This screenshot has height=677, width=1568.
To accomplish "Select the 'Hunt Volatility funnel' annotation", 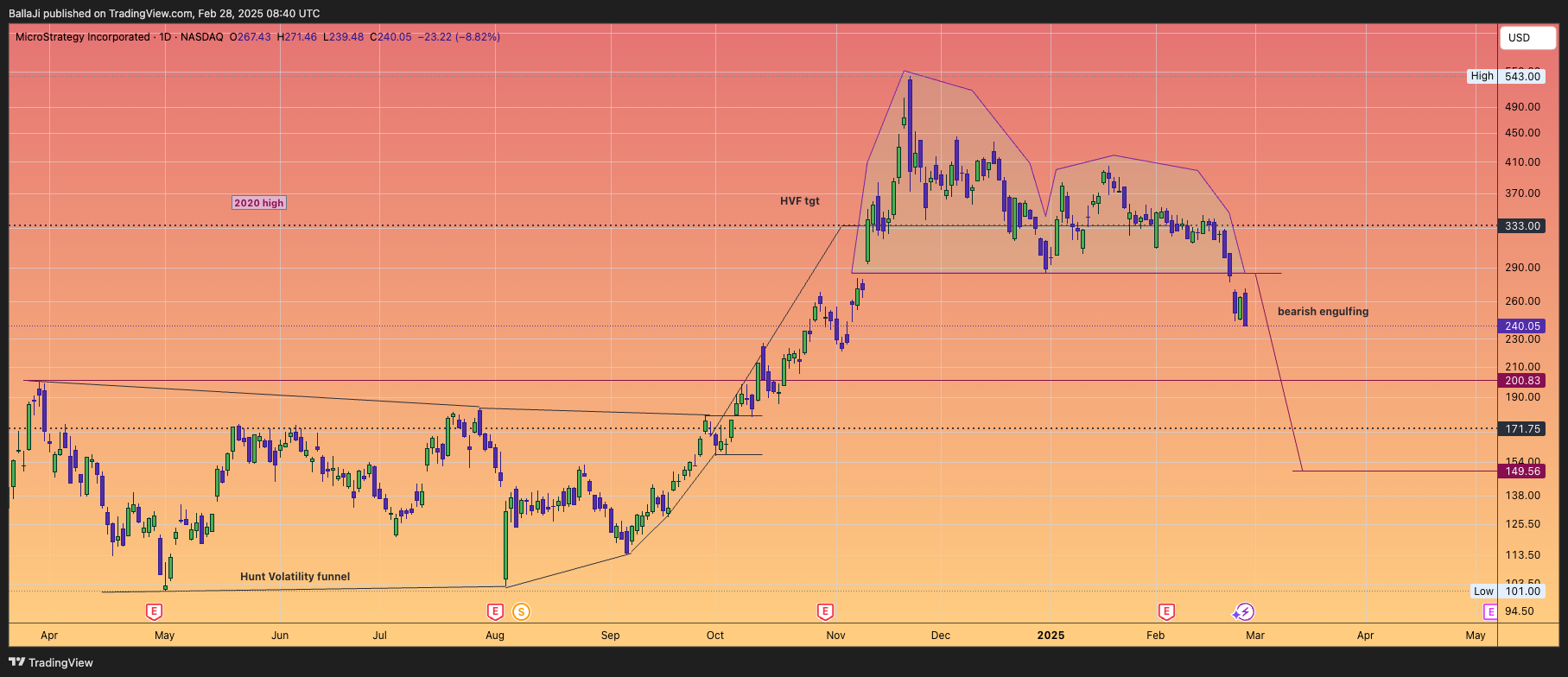I will tap(295, 577).
